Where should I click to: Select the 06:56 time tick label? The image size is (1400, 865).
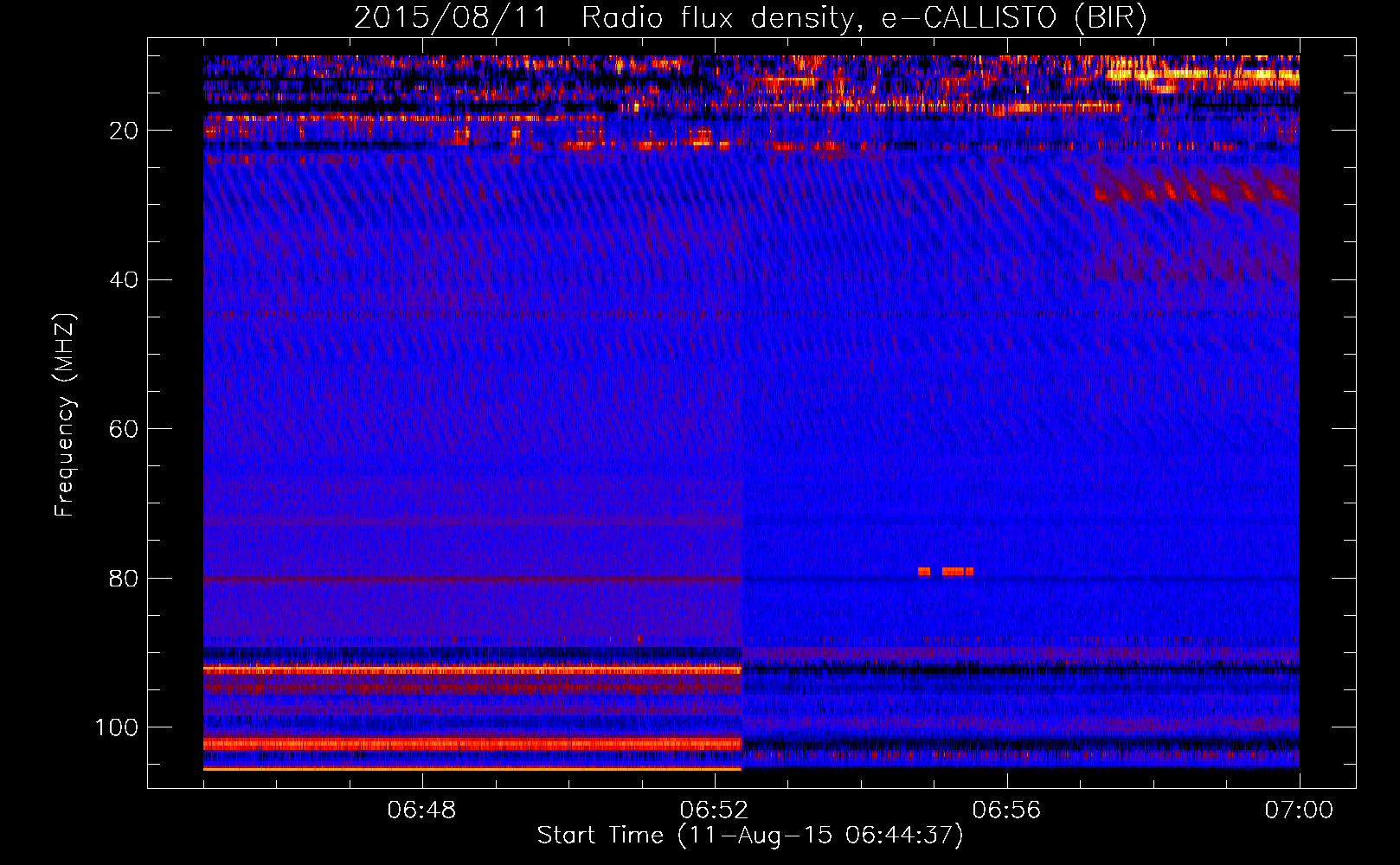click(x=1006, y=811)
